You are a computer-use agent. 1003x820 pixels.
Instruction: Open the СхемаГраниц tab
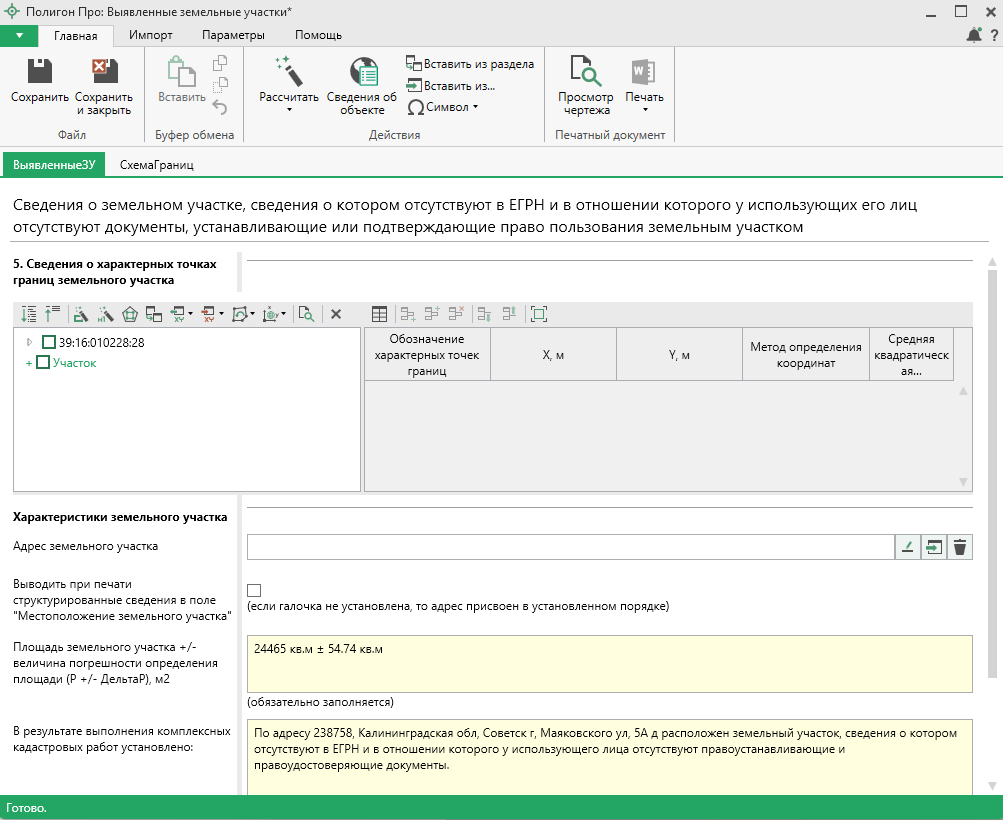coord(156,164)
